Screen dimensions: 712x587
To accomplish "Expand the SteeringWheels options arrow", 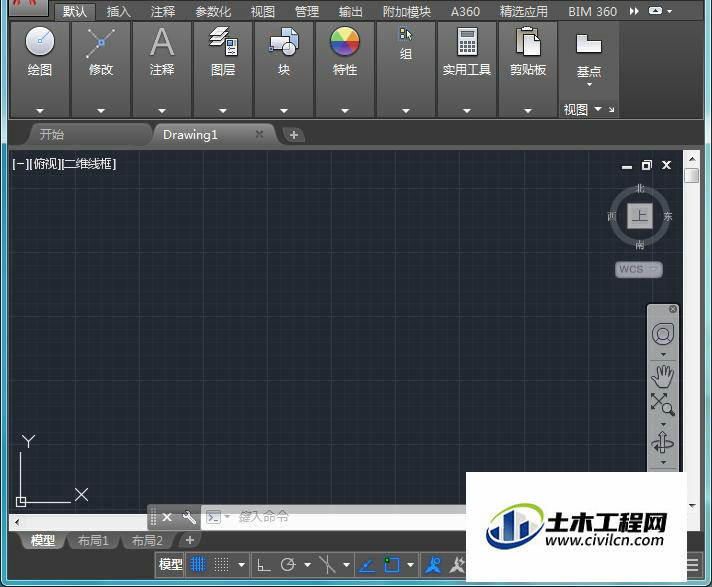I will coord(663,355).
